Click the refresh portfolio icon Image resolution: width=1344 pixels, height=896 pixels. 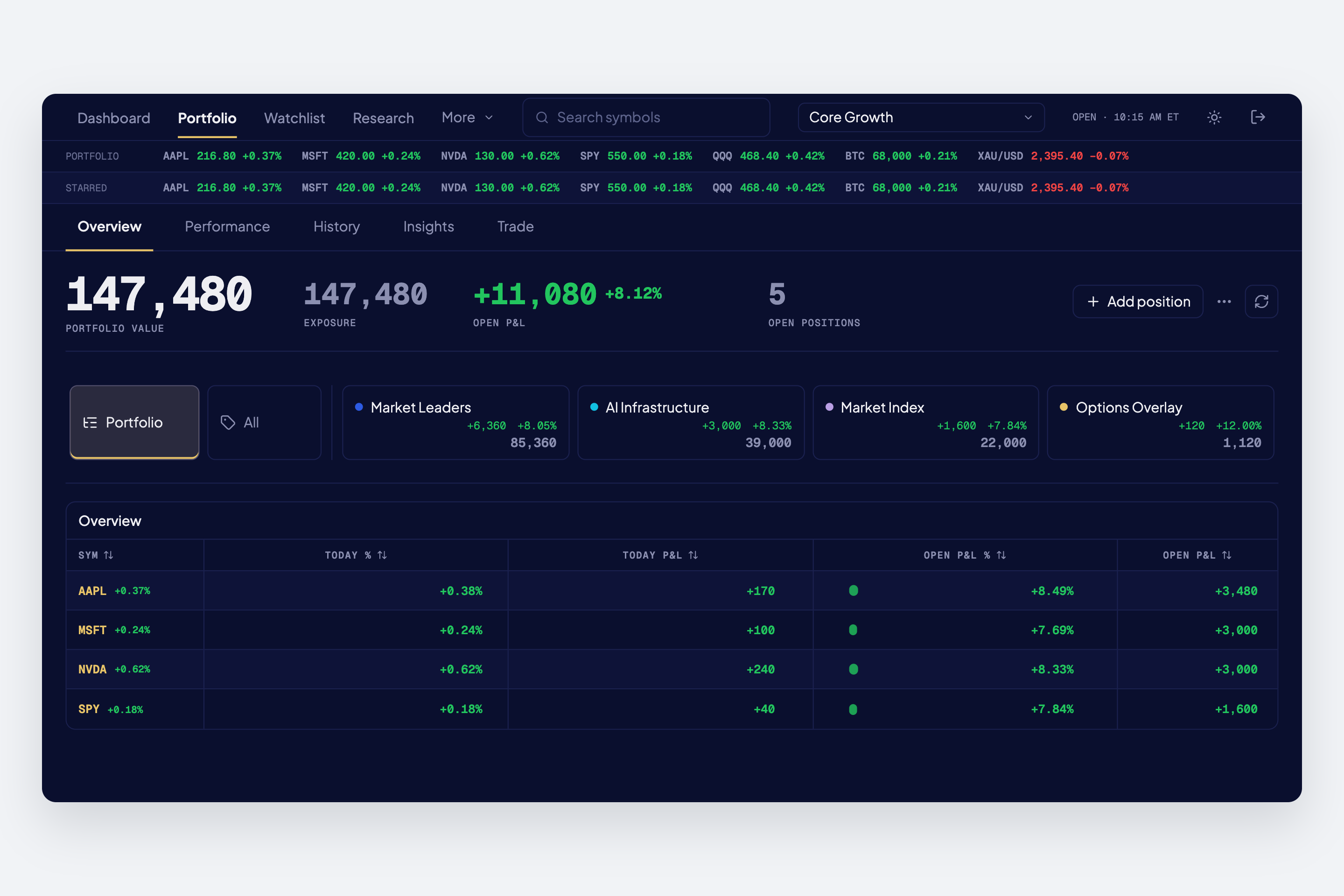tap(1261, 301)
